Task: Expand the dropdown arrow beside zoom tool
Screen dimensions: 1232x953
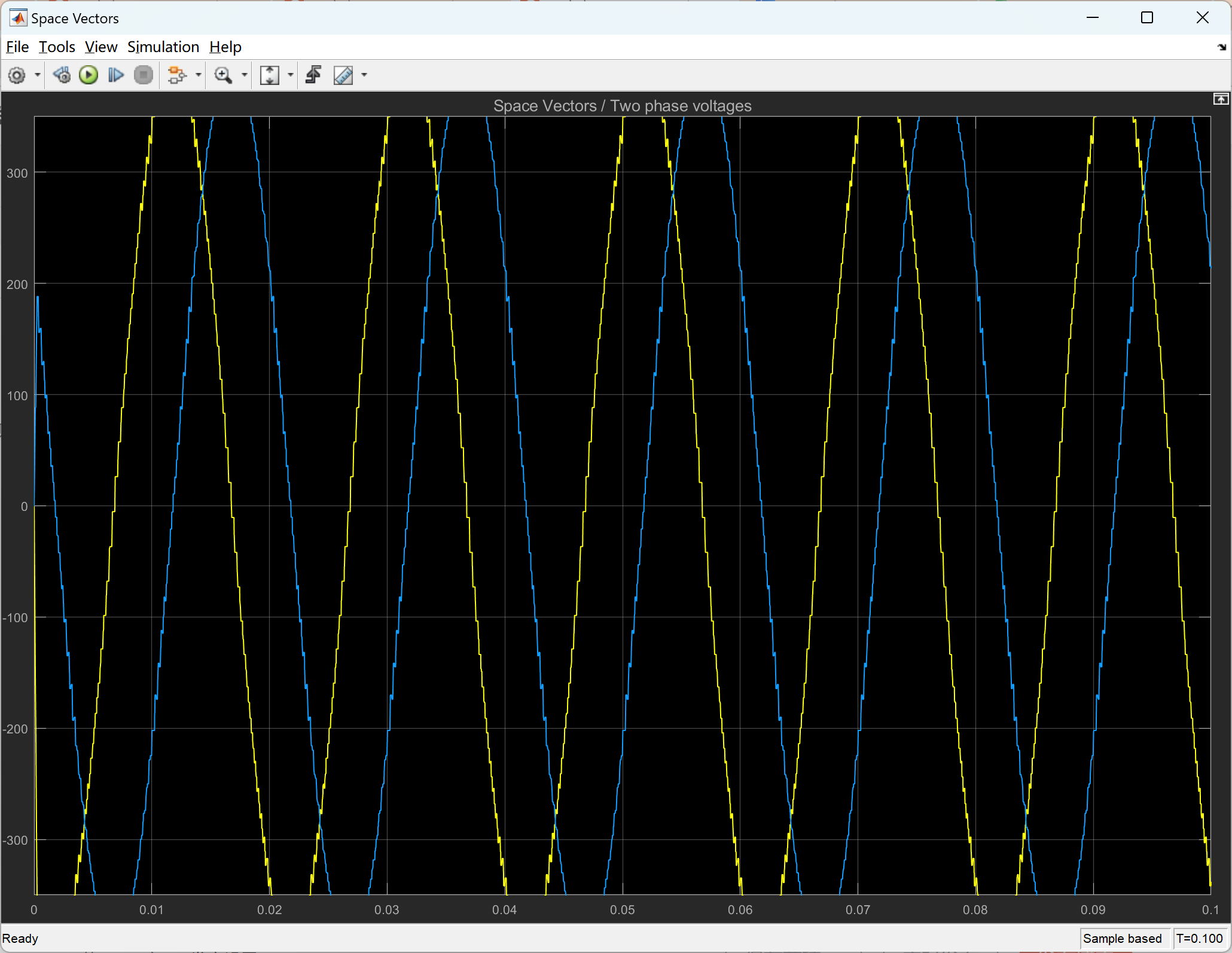Action: [244, 75]
